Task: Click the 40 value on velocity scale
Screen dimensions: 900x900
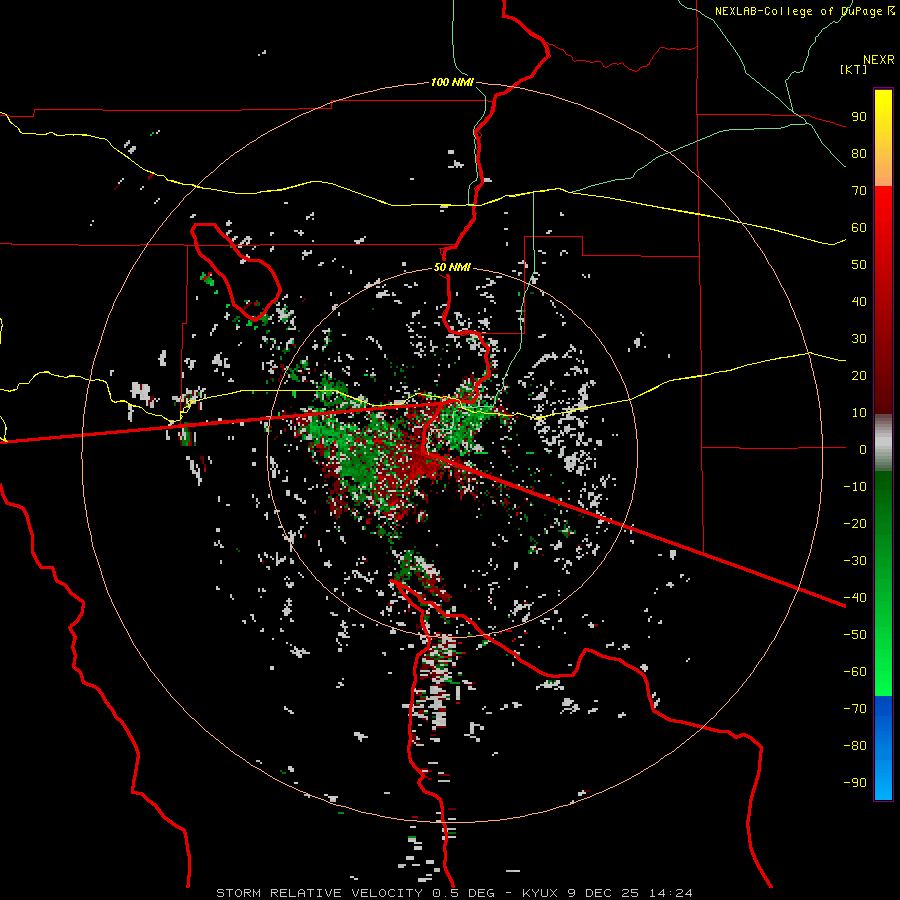Action: 859,301
